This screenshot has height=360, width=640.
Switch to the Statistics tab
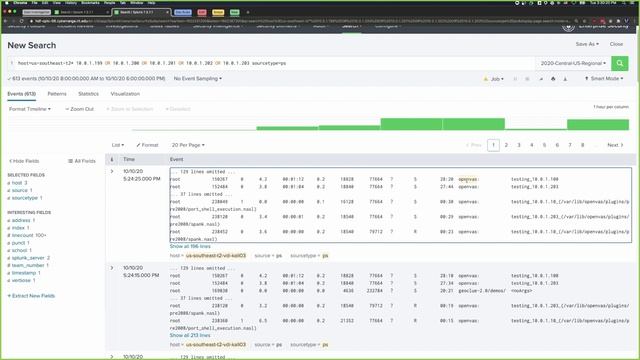pos(88,94)
